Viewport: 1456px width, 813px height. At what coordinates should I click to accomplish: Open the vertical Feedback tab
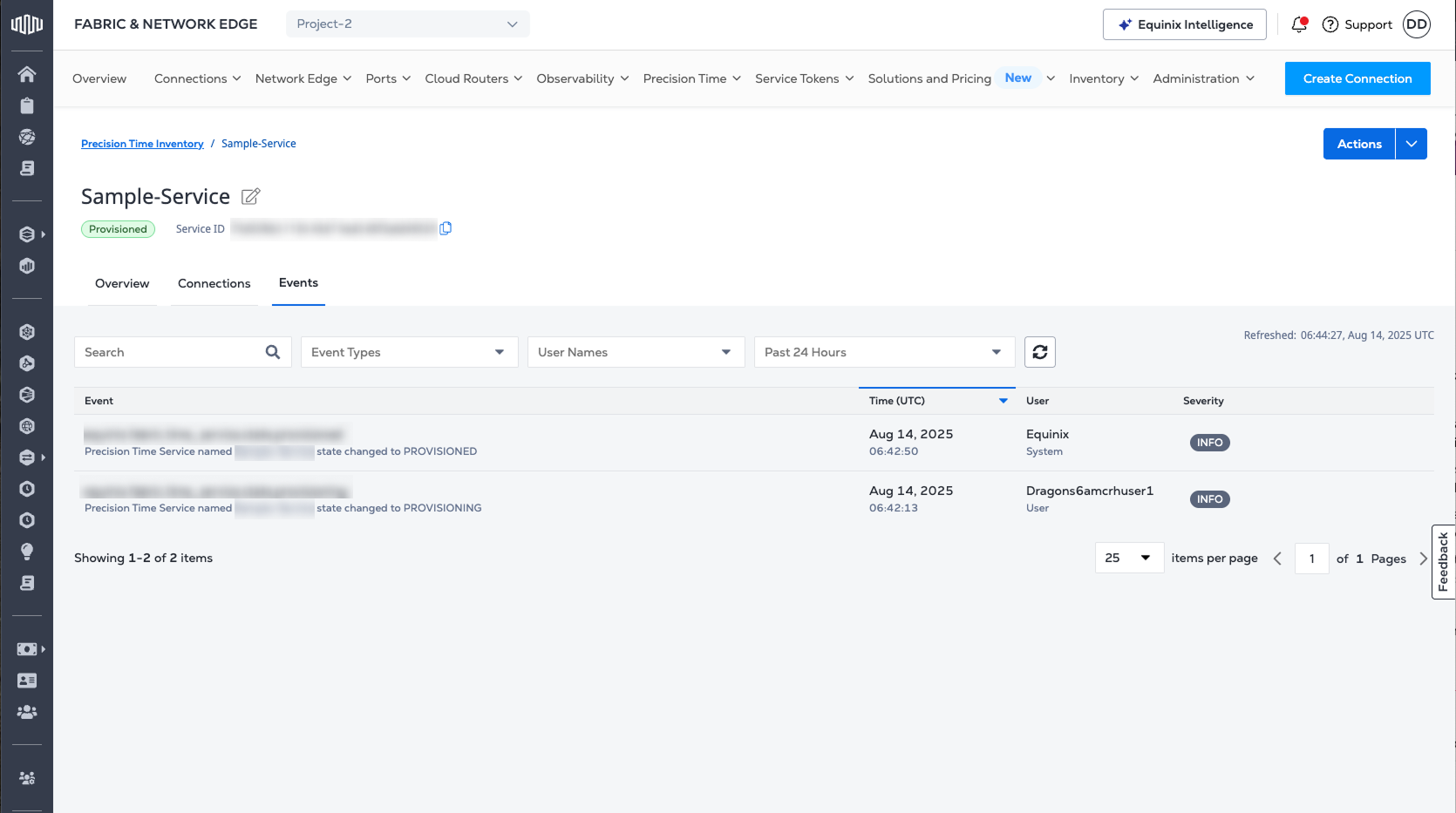point(1444,562)
